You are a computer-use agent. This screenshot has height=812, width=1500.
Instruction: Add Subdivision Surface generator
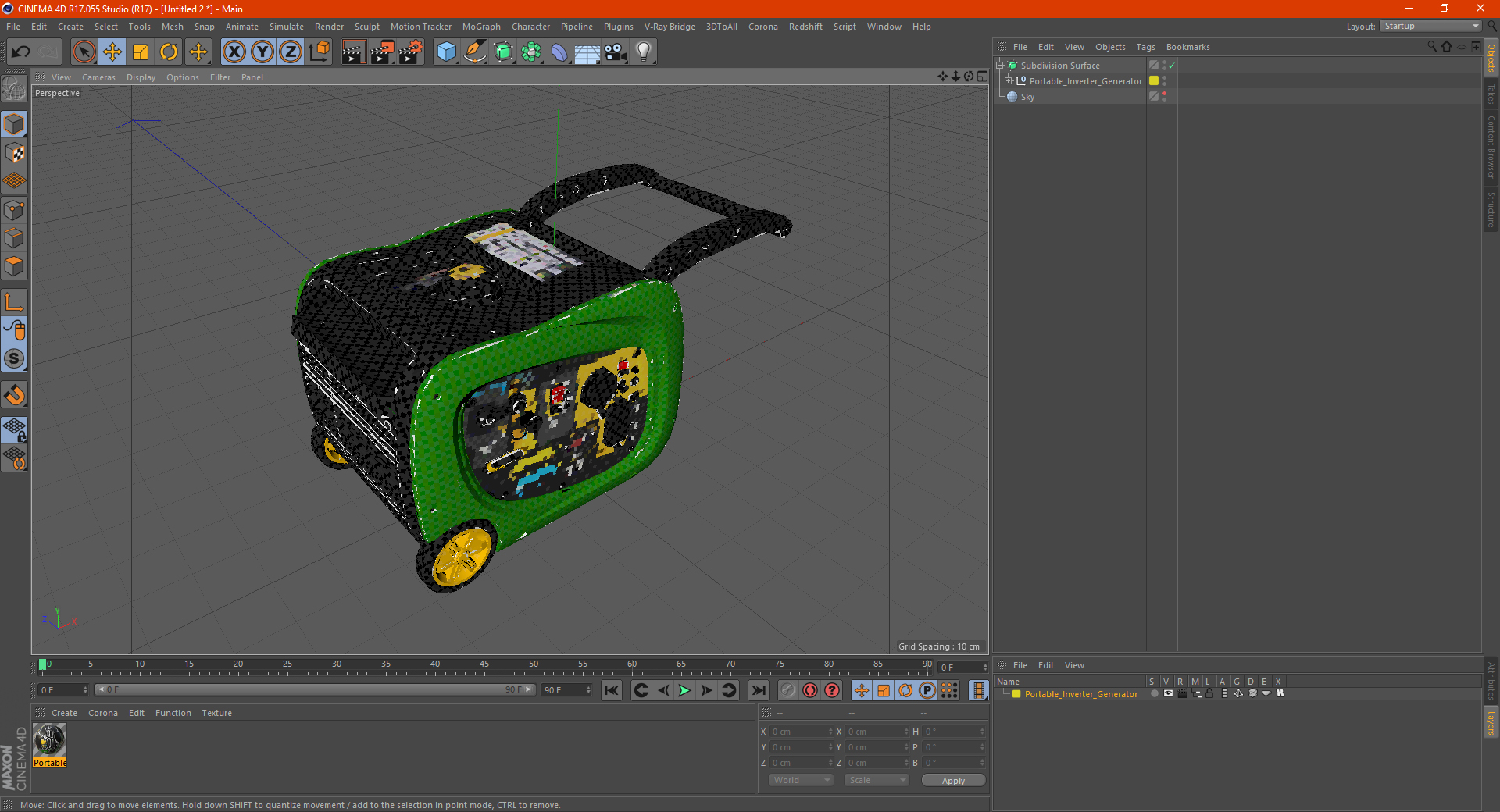503,52
